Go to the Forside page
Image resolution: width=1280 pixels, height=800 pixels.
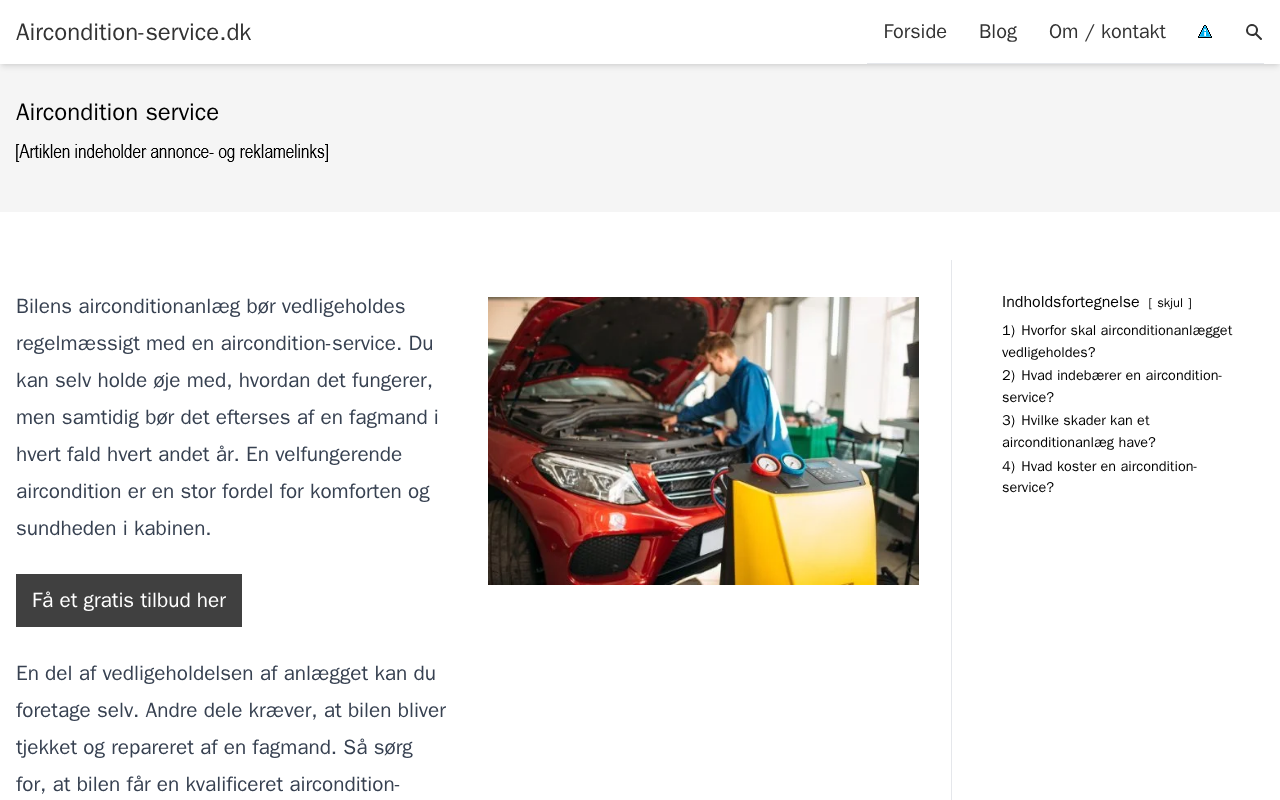(915, 32)
